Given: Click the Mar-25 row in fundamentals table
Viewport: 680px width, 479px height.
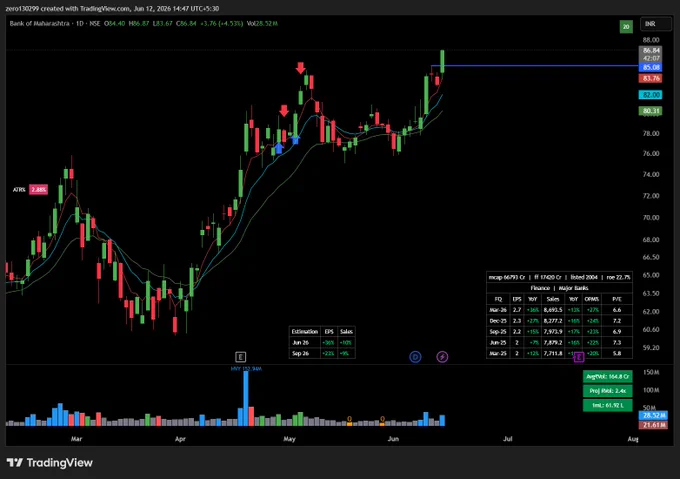Looking at the screenshot, I should pyautogui.click(x=559, y=353).
